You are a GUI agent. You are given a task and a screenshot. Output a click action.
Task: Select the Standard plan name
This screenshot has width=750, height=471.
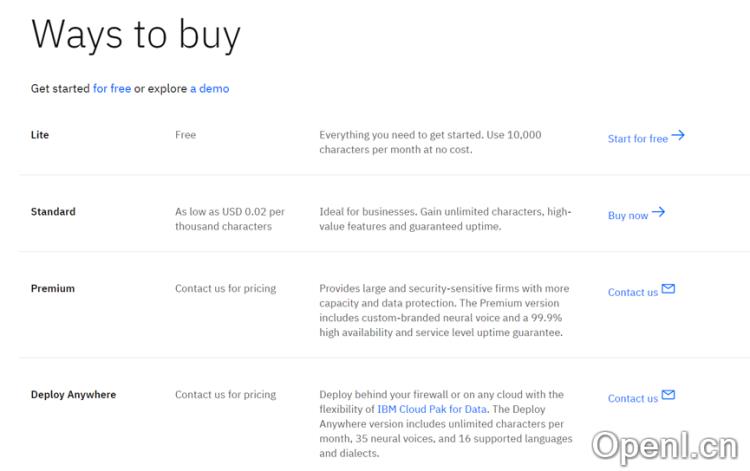pyautogui.click(x=53, y=212)
